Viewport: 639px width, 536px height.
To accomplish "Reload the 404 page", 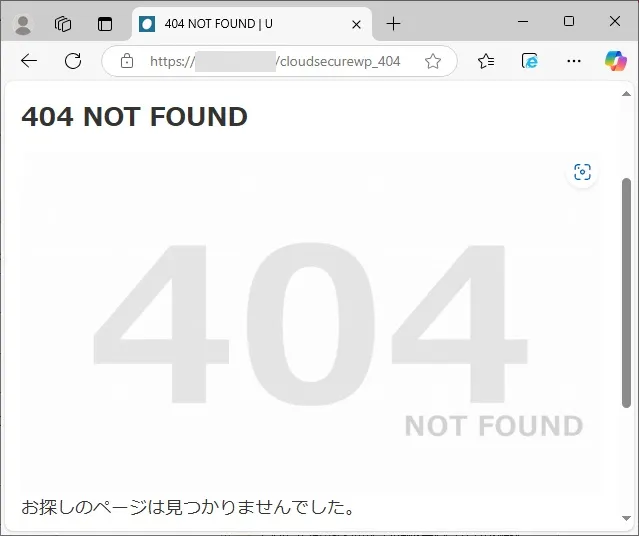I will pos(73,61).
